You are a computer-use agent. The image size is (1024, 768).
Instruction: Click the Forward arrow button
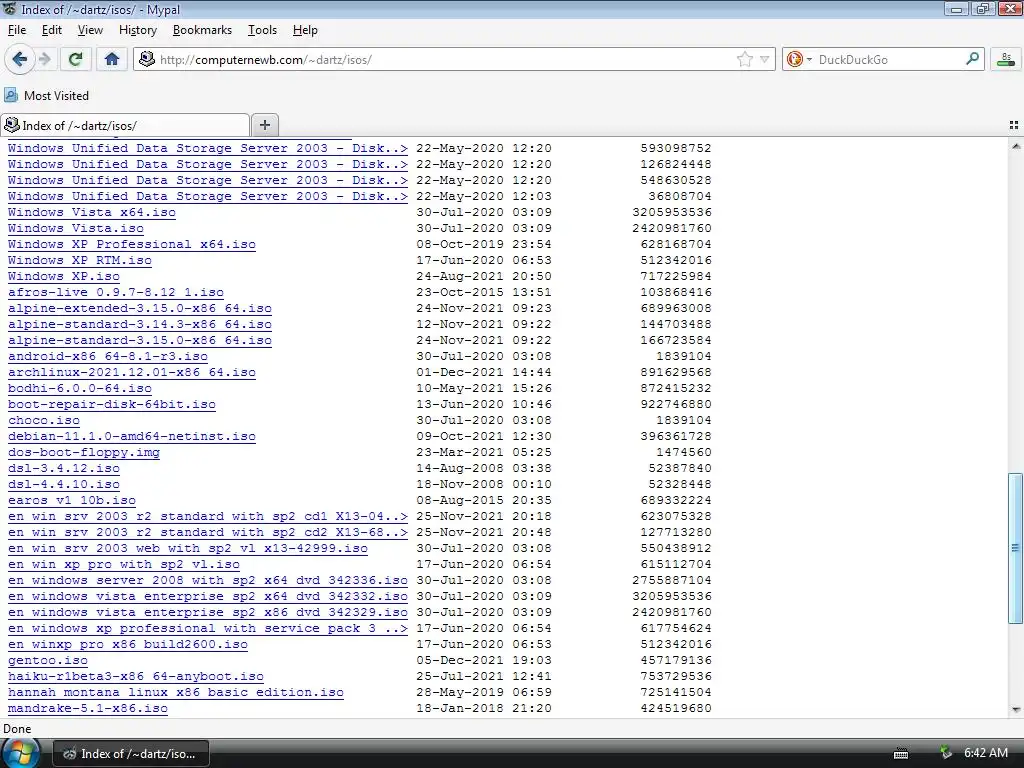click(x=45, y=59)
